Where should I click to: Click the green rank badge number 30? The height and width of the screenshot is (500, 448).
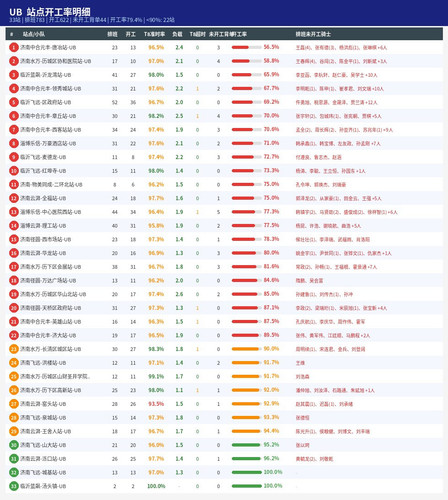14,445
